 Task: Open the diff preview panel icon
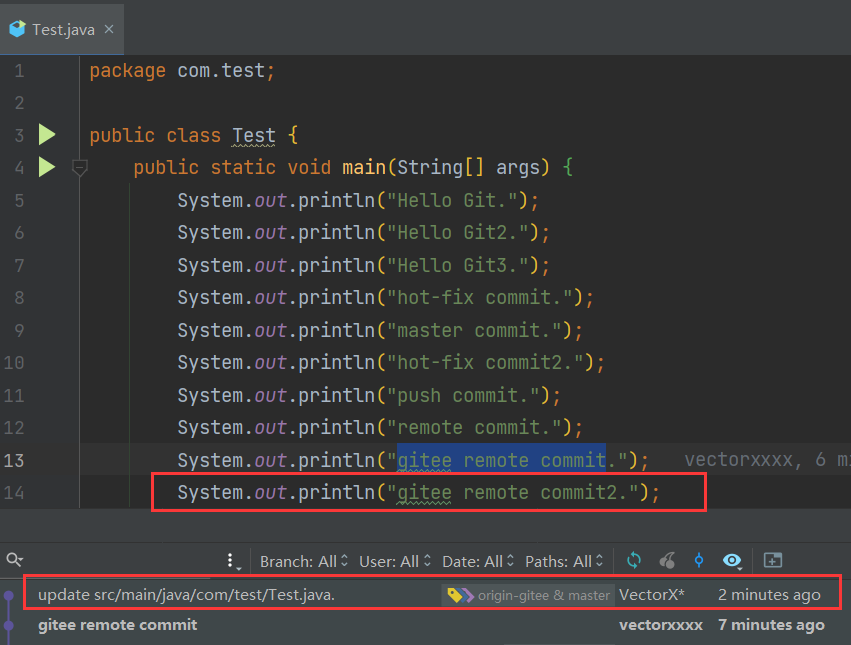(773, 560)
